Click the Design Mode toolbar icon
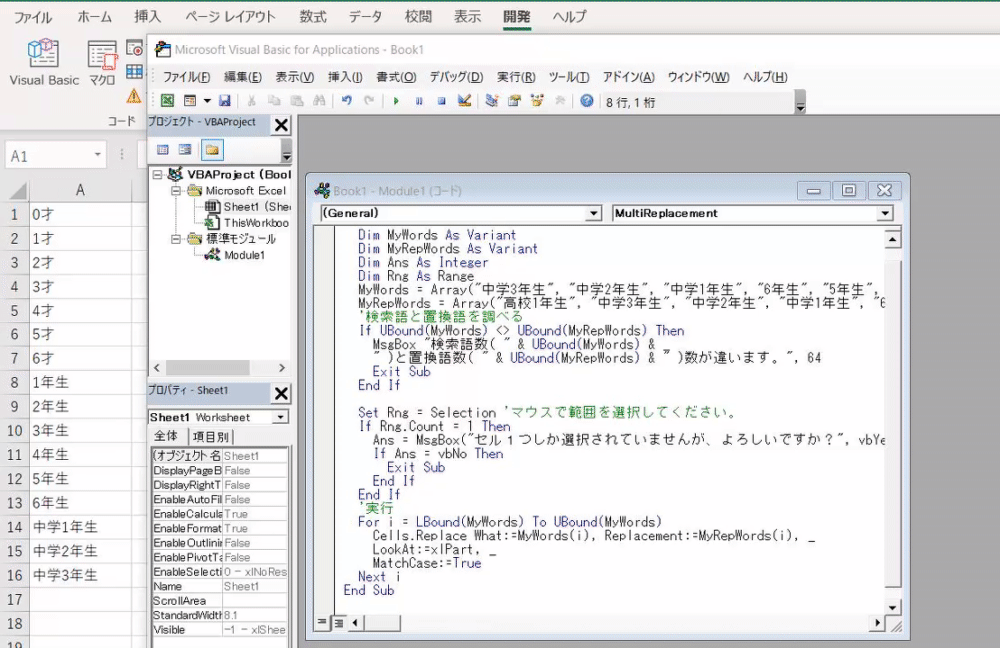The height and width of the screenshot is (648, 1000). 464,101
